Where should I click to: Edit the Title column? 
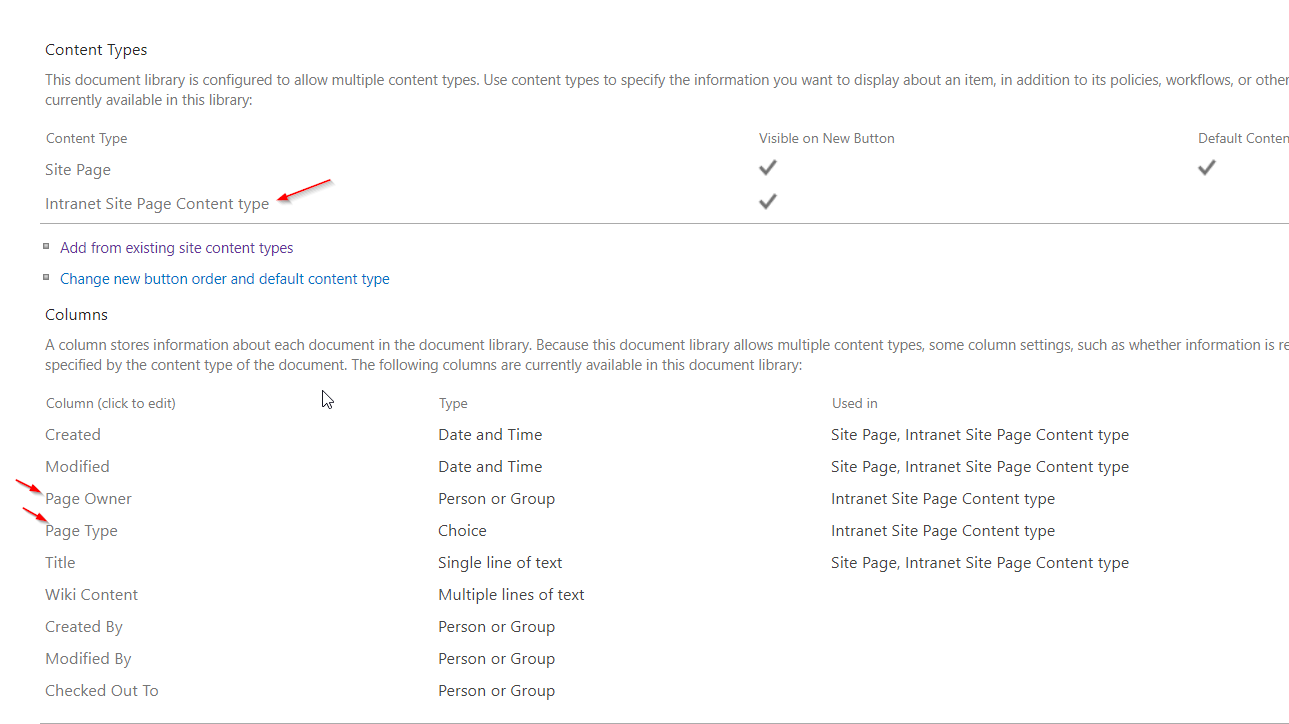point(60,563)
